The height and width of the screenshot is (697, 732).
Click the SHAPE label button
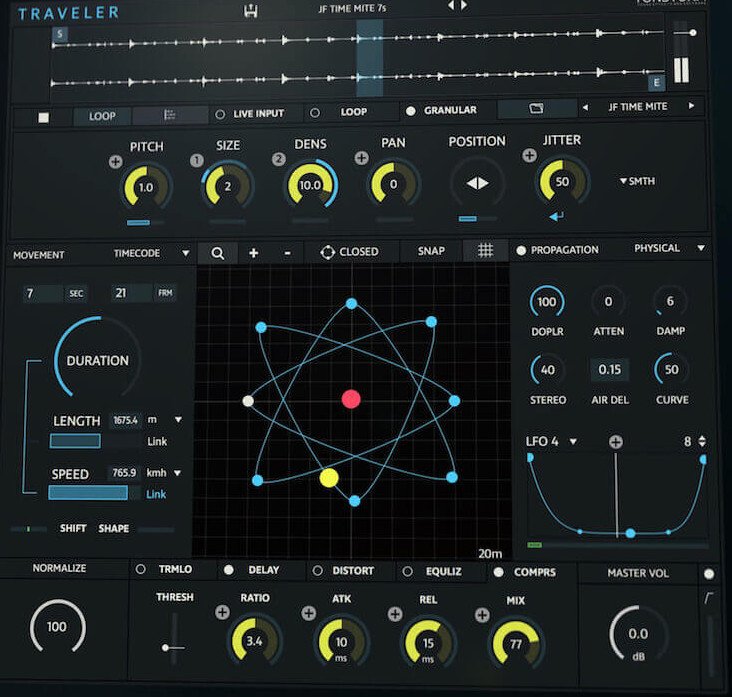click(113, 528)
